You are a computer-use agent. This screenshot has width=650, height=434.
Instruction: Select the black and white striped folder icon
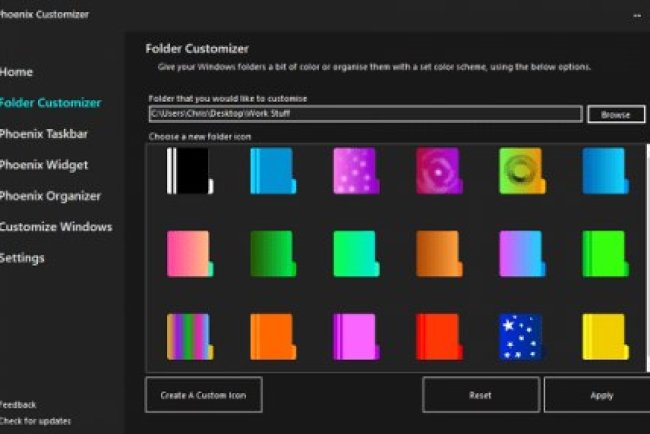tap(189, 171)
